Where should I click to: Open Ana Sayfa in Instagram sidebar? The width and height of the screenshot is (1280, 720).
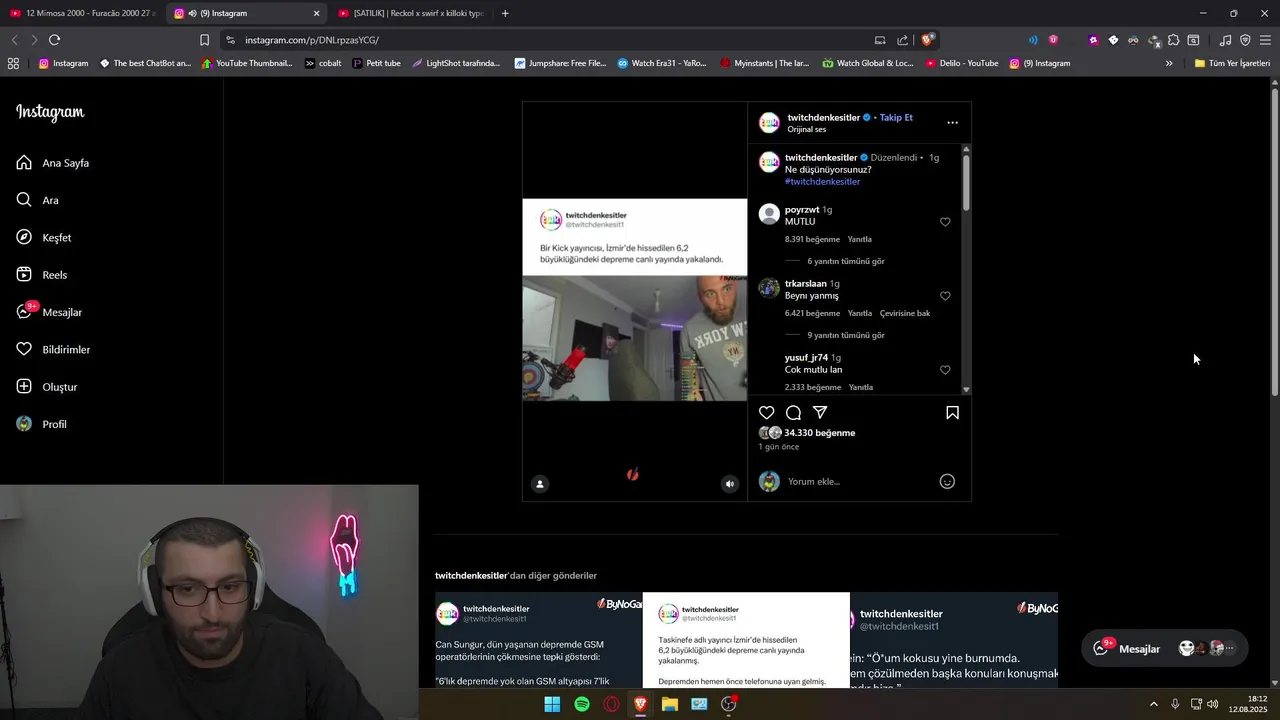point(53,163)
